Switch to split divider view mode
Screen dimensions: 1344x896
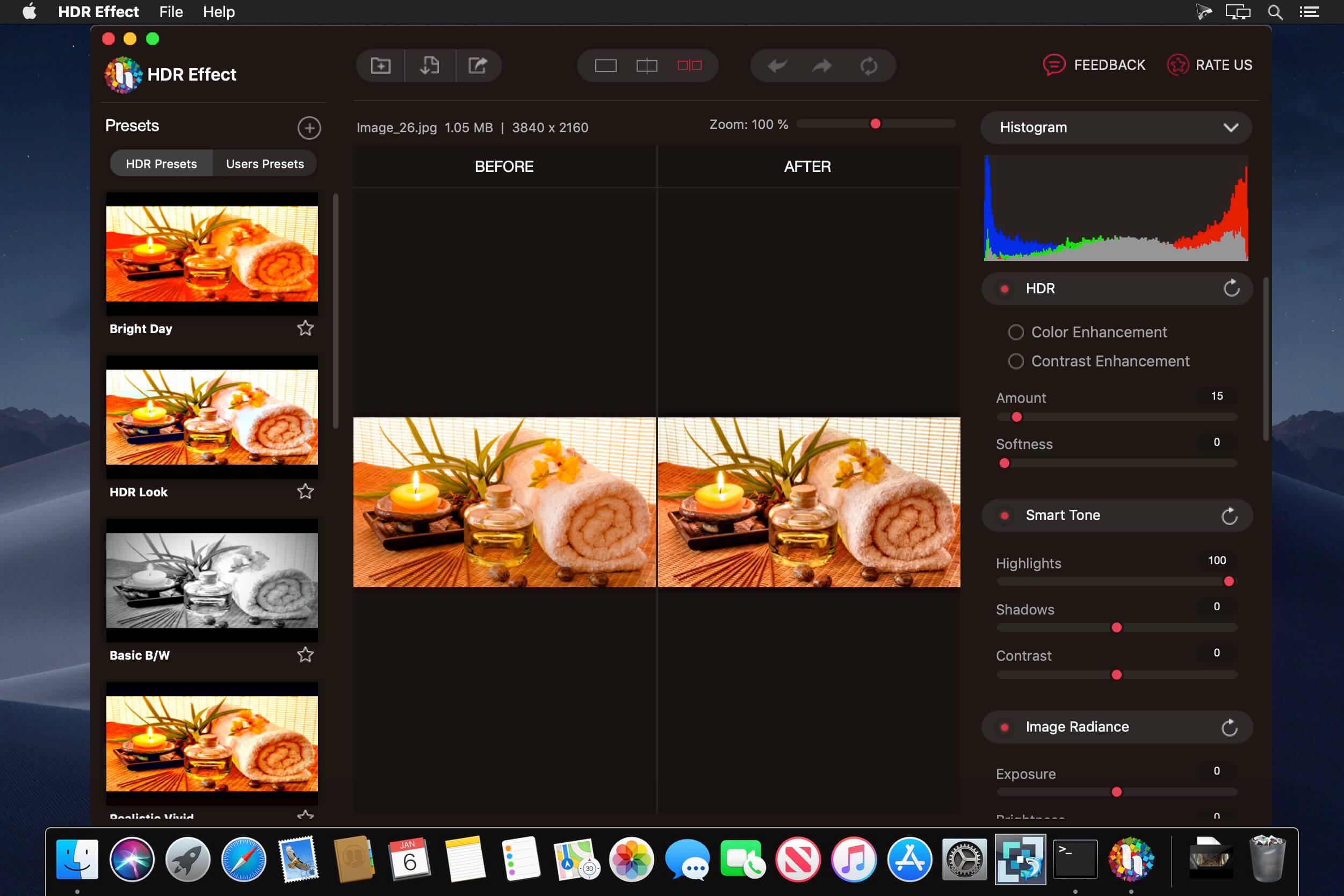coord(647,66)
